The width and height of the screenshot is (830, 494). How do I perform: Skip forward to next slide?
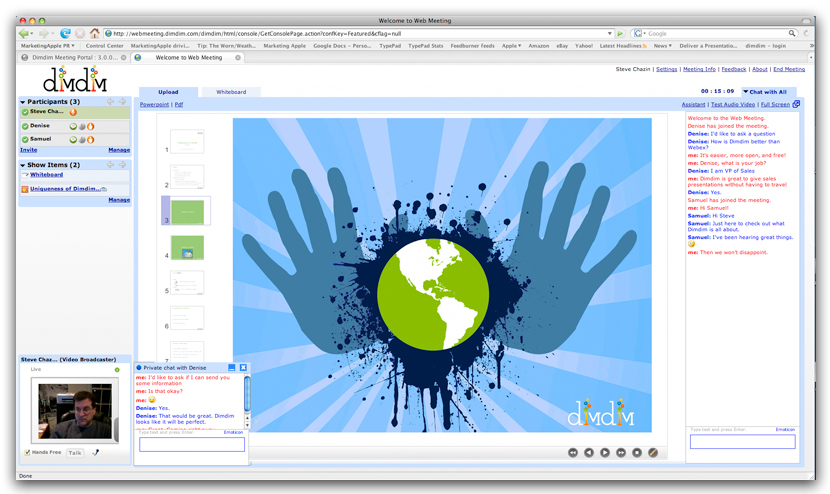point(621,453)
